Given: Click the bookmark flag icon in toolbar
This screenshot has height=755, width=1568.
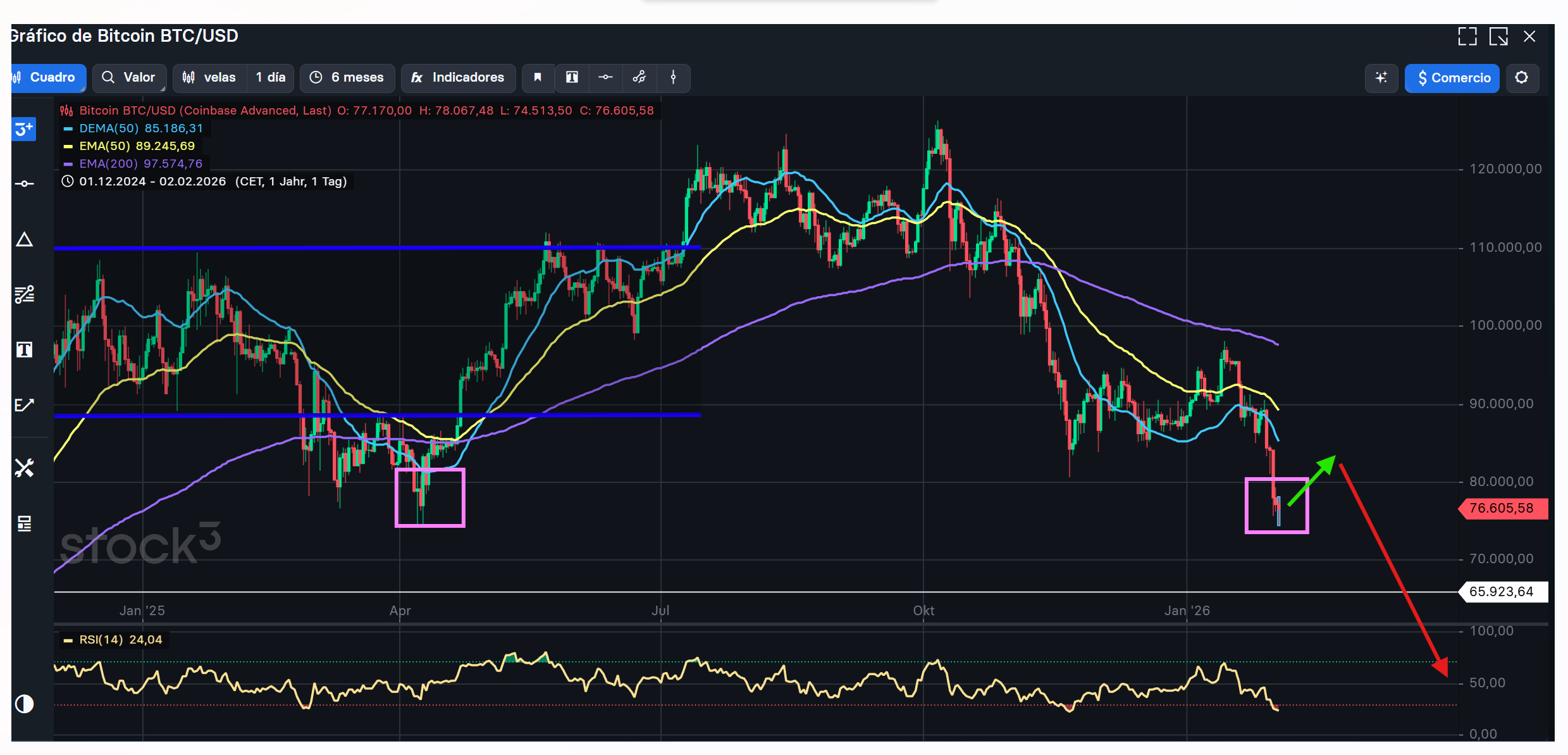Looking at the screenshot, I should (x=538, y=77).
